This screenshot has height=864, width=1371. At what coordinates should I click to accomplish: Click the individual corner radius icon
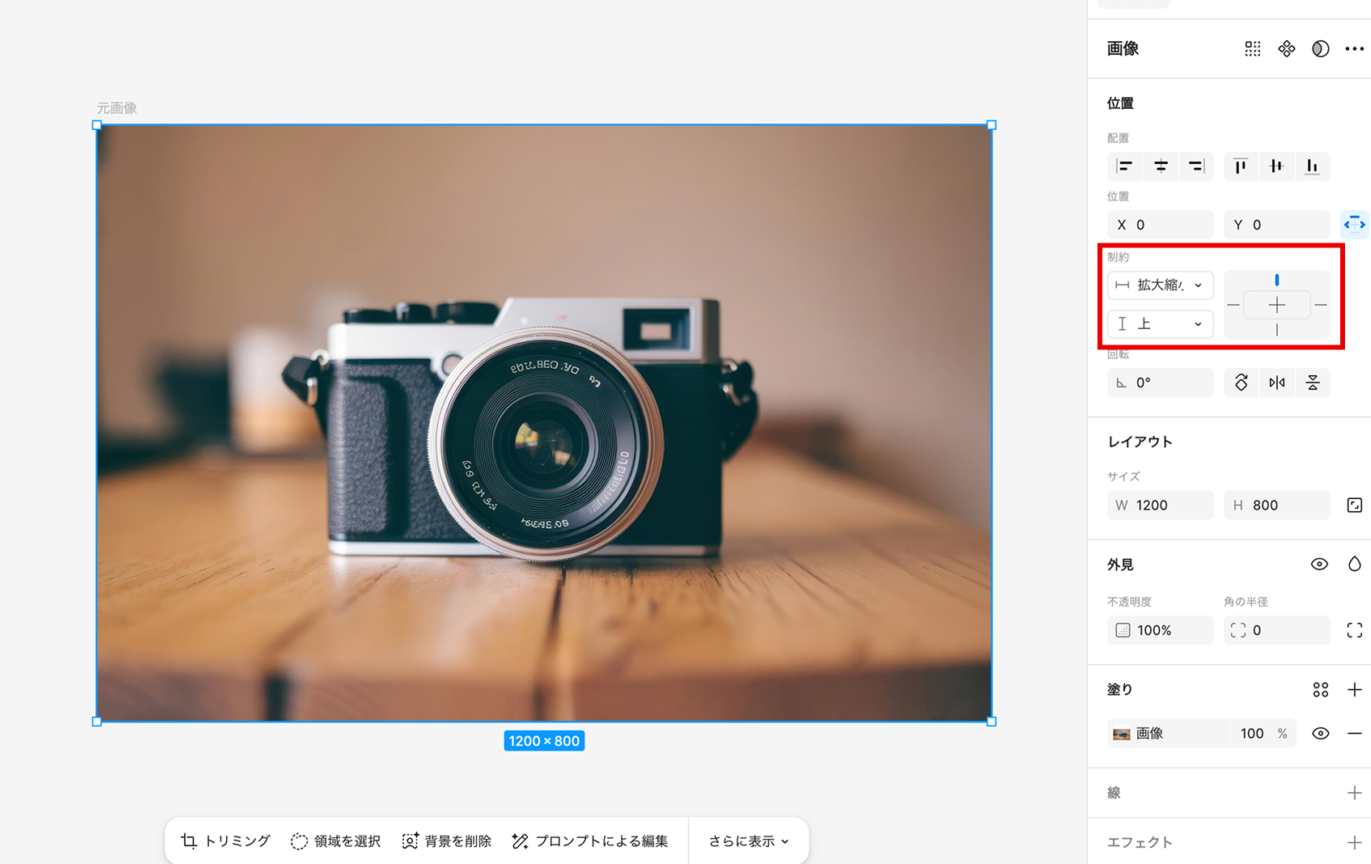click(x=1354, y=630)
